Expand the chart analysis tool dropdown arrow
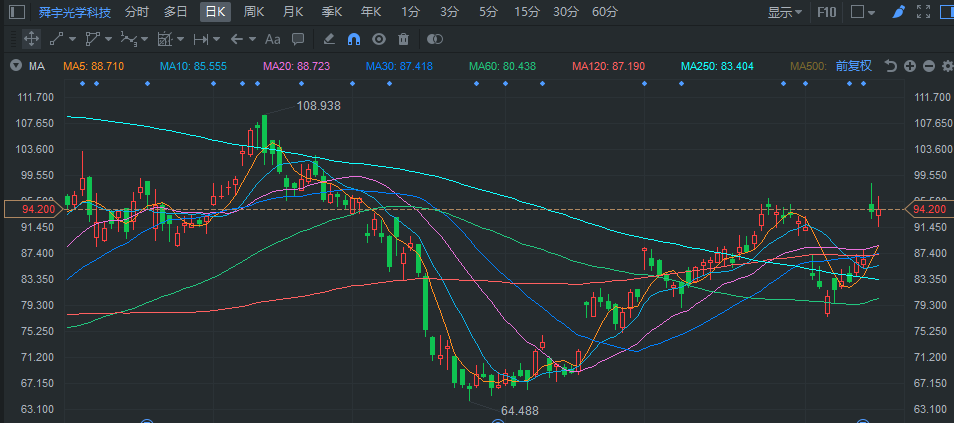 click(180, 40)
